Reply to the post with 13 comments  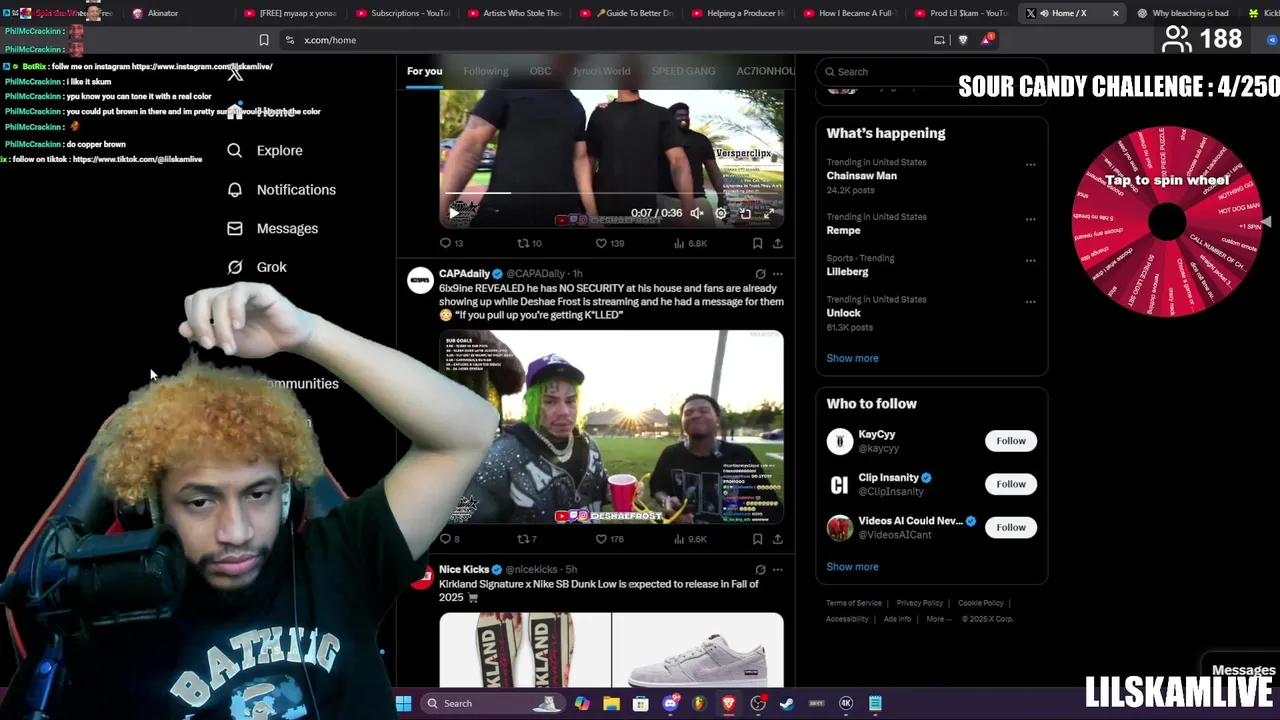pos(452,243)
